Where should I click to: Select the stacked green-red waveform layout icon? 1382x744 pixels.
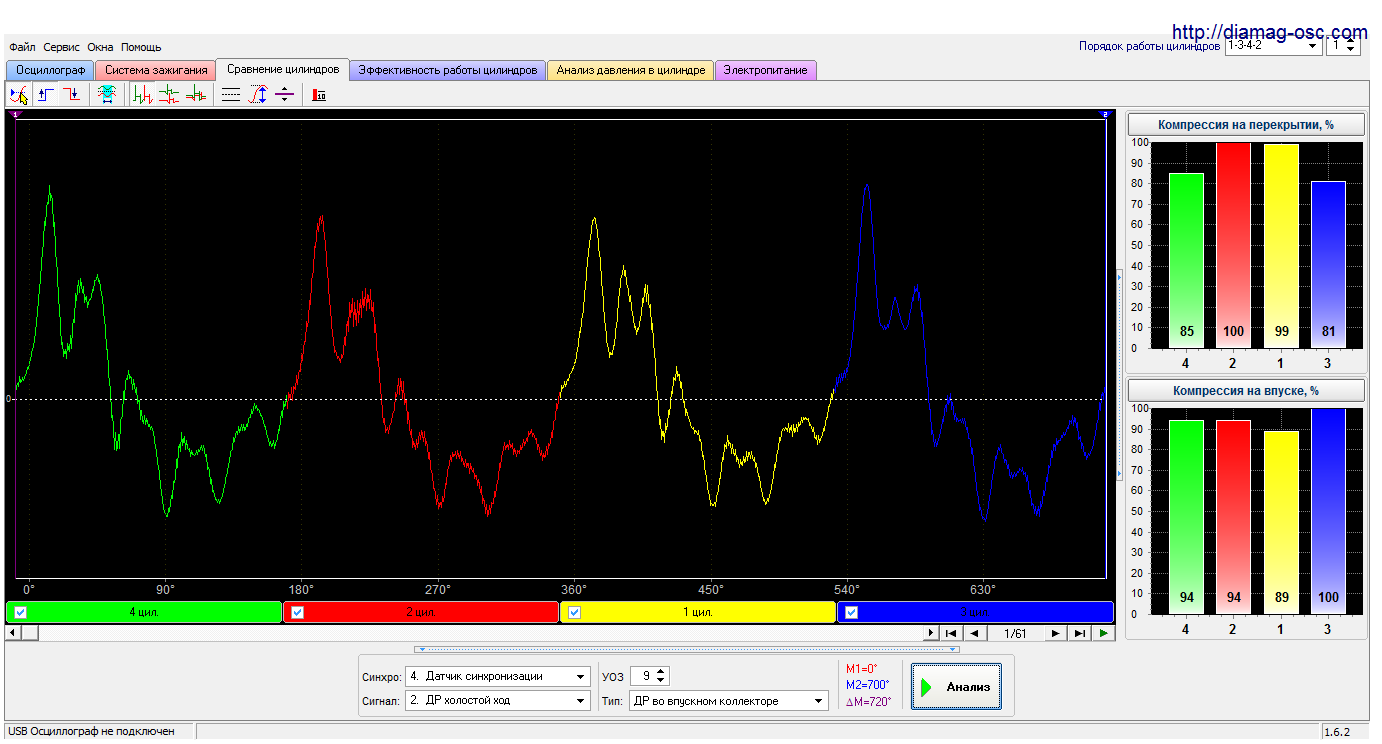pyautogui.click(x=169, y=95)
